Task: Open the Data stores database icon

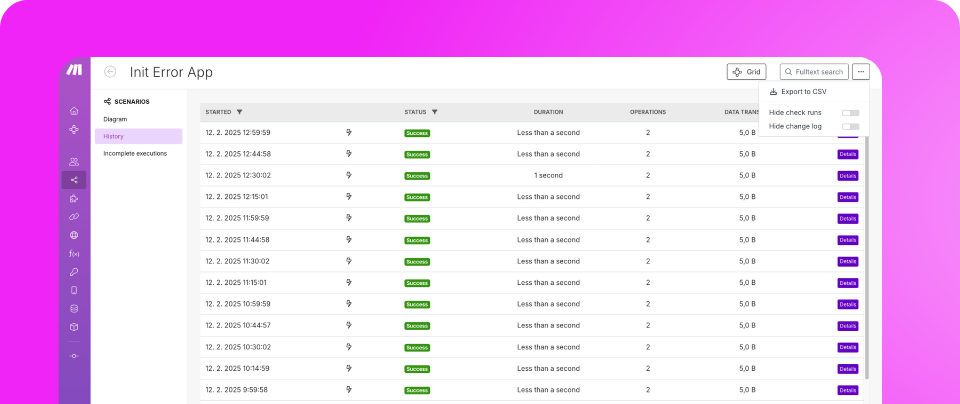Action: [x=74, y=308]
